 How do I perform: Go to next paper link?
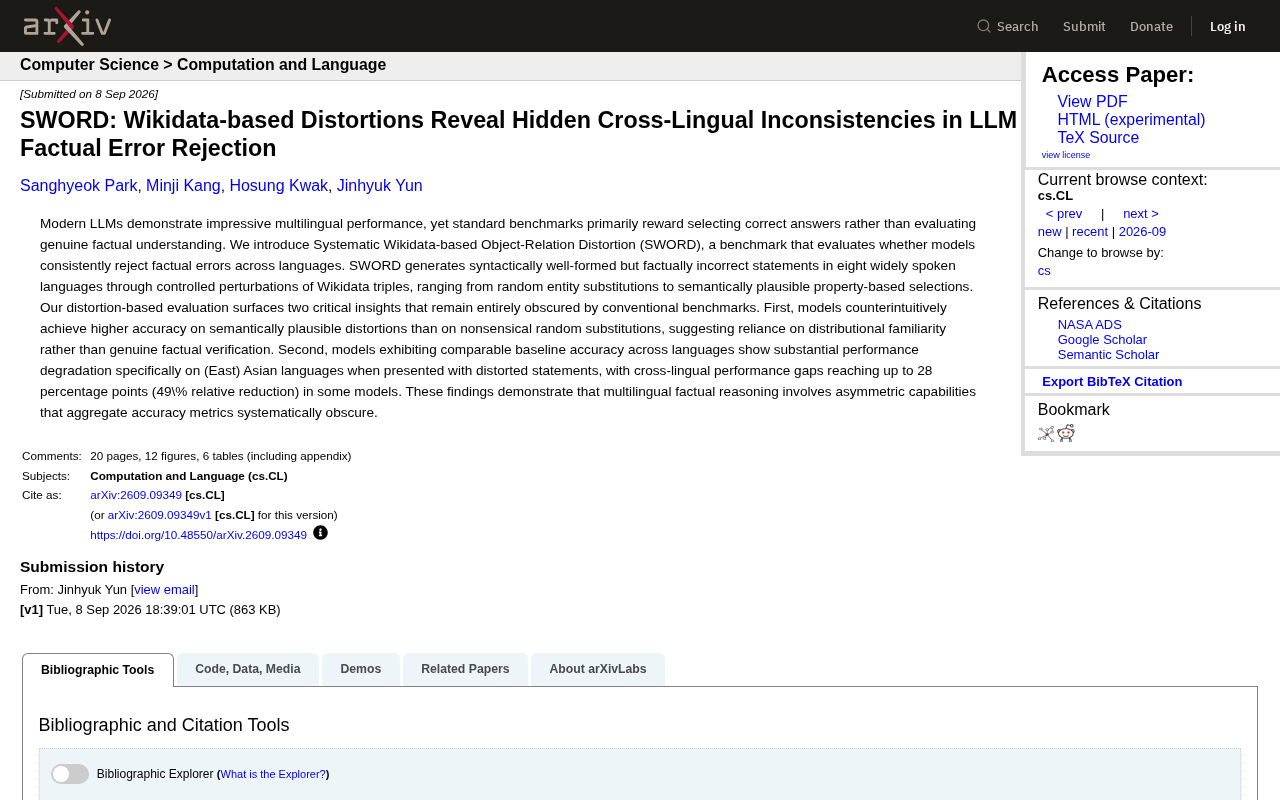point(1141,214)
